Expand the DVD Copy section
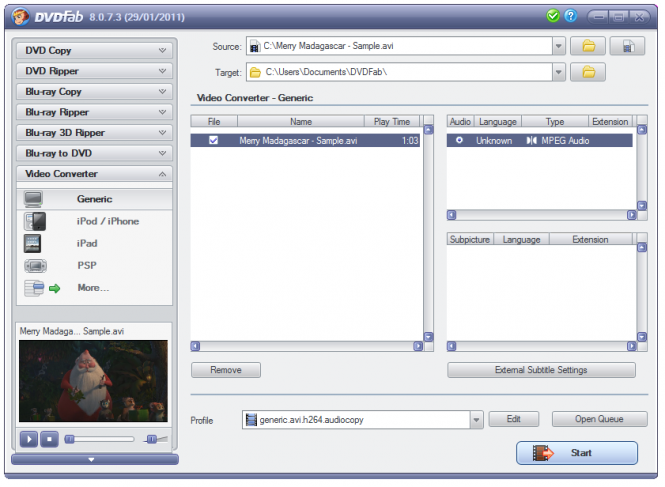Screen dimensions: 665x487 [94, 50]
